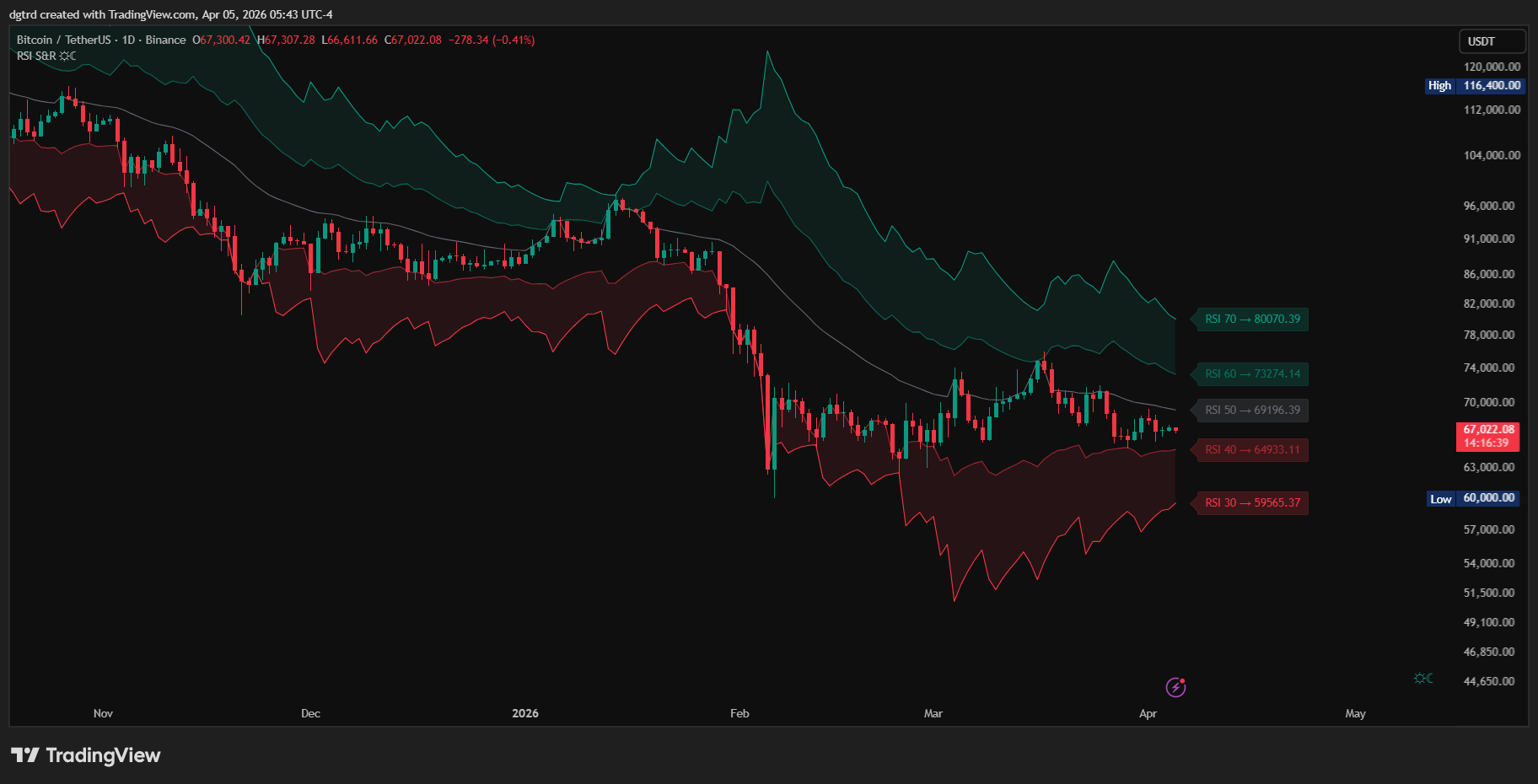This screenshot has height=784, width=1538.
Task: Click the Mar label on time axis
Action: [933, 713]
